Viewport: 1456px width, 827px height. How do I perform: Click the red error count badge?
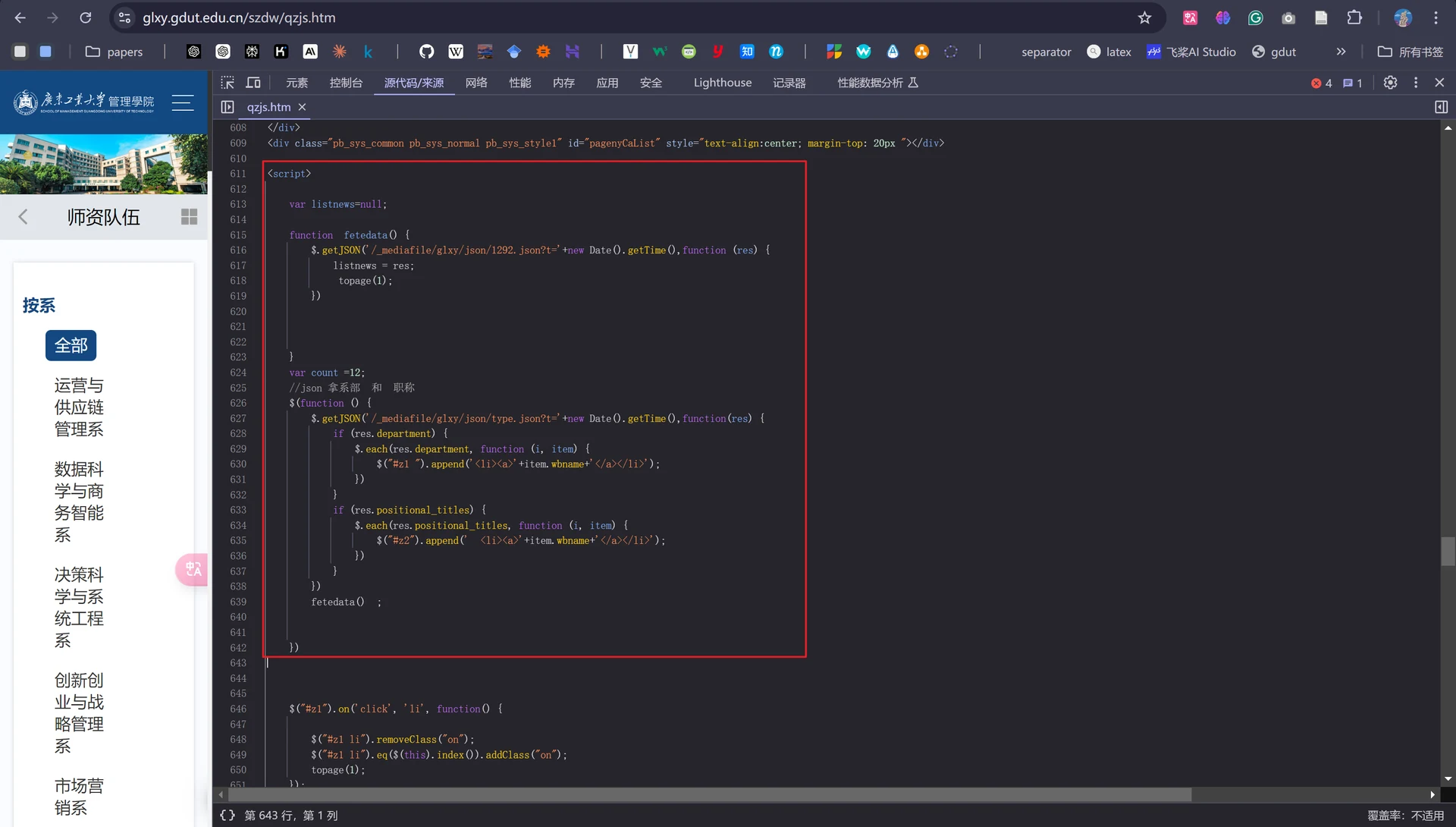coord(1322,83)
